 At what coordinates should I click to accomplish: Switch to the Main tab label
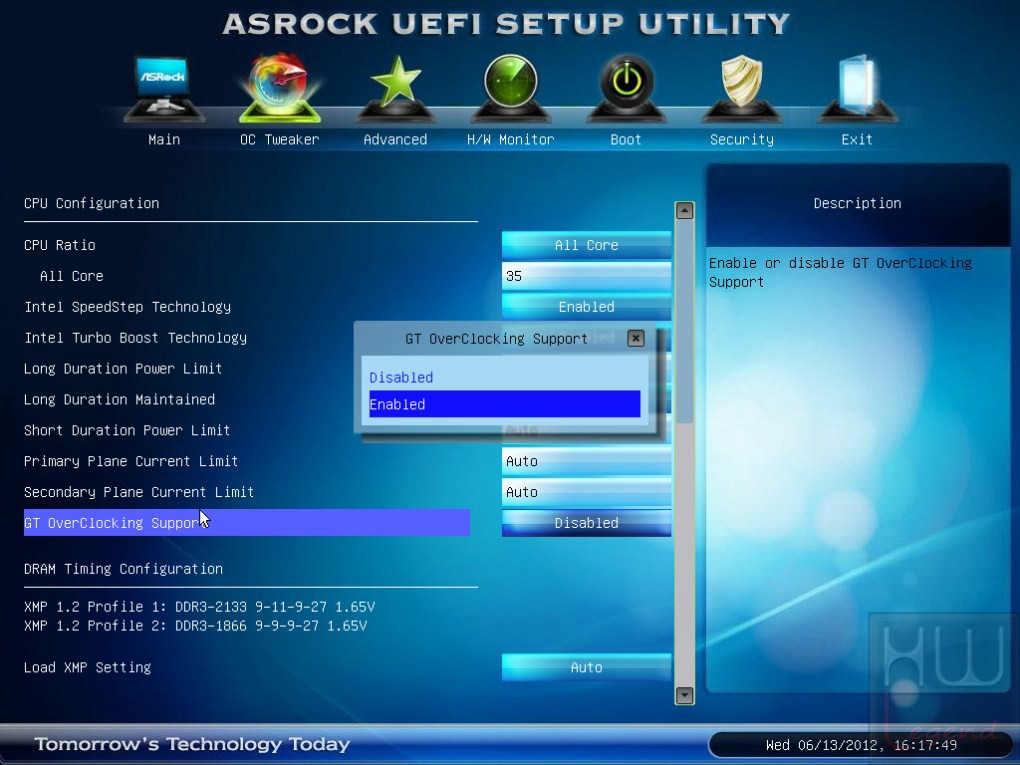coord(164,139)
